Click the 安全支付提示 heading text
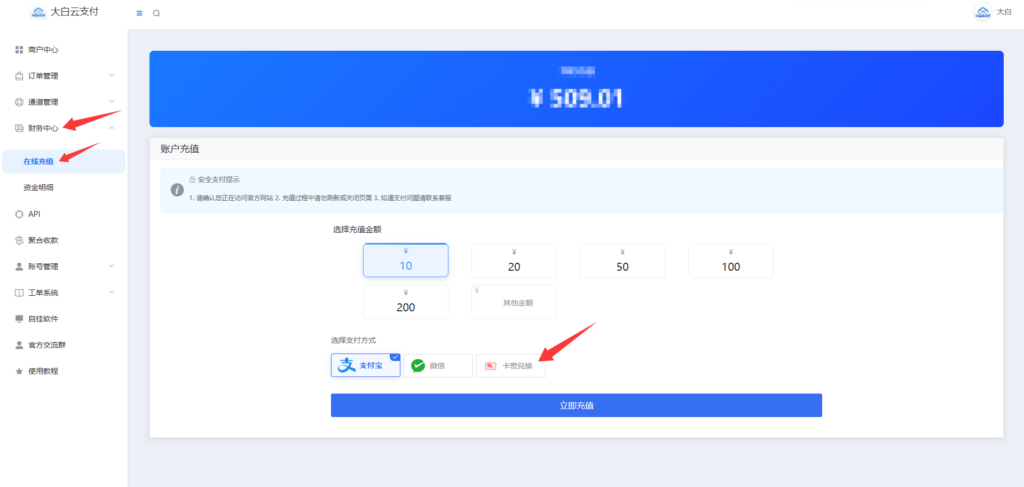This screenshot has width=1024, height=487. click(219, 180)
